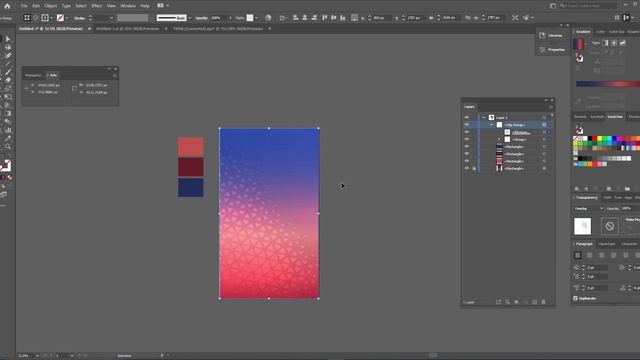
Task: Click the trash Delete Selection icon in Layers
Action: (x=543, y=302)
